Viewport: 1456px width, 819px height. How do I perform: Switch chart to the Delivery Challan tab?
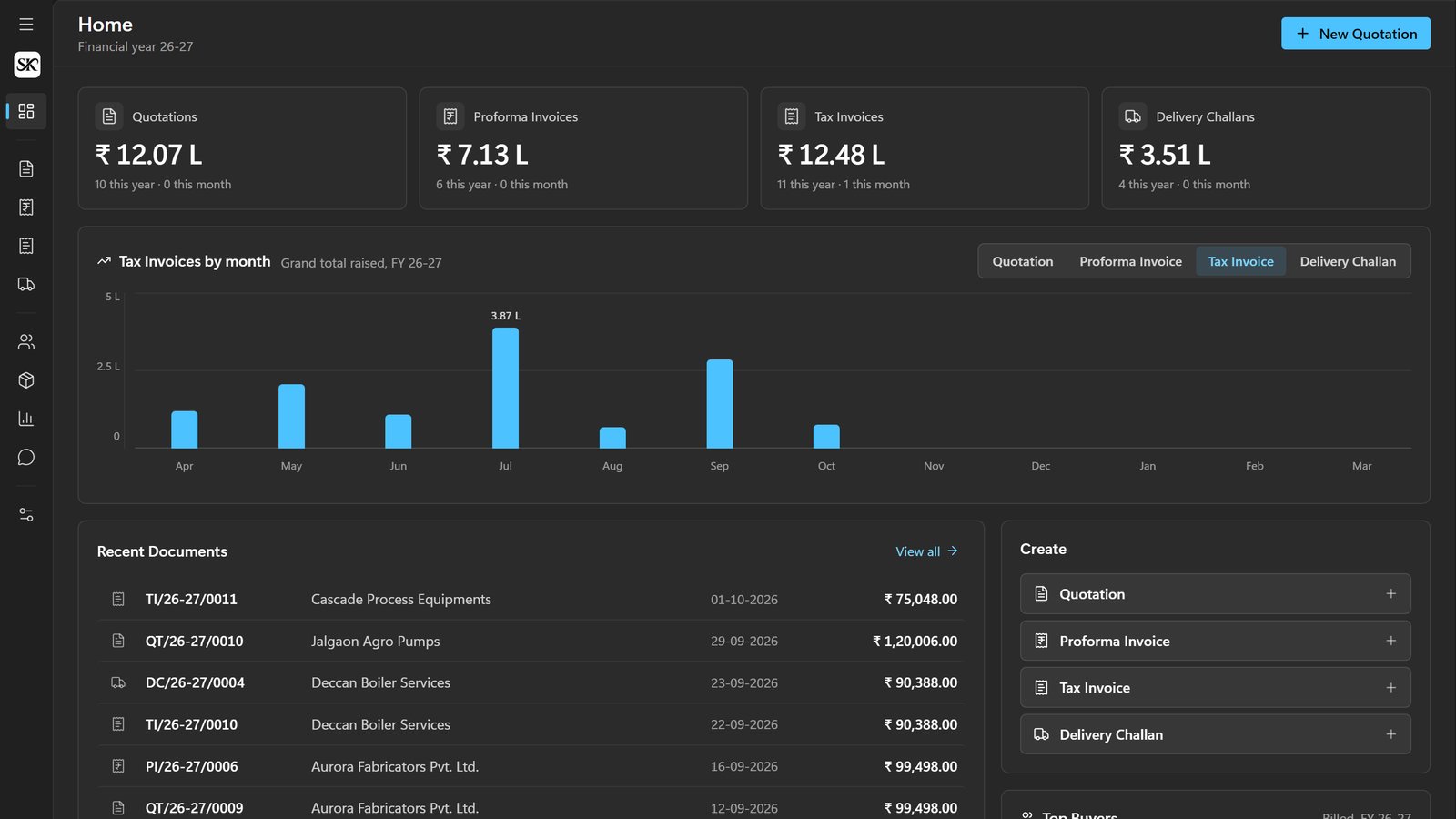(1348, 261)
